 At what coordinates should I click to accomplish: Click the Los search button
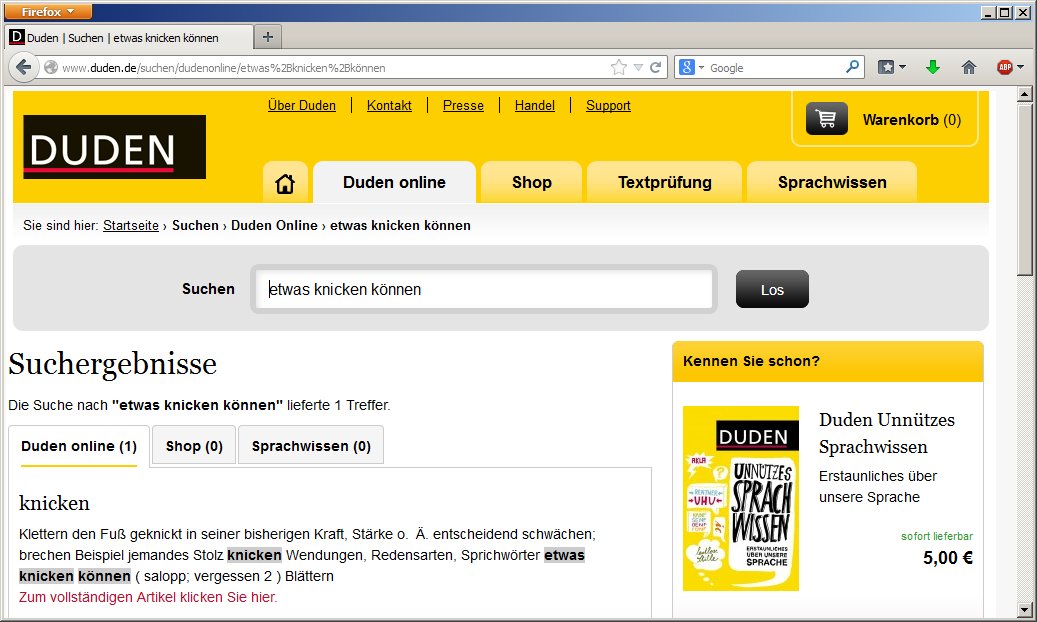click(772, 289)
